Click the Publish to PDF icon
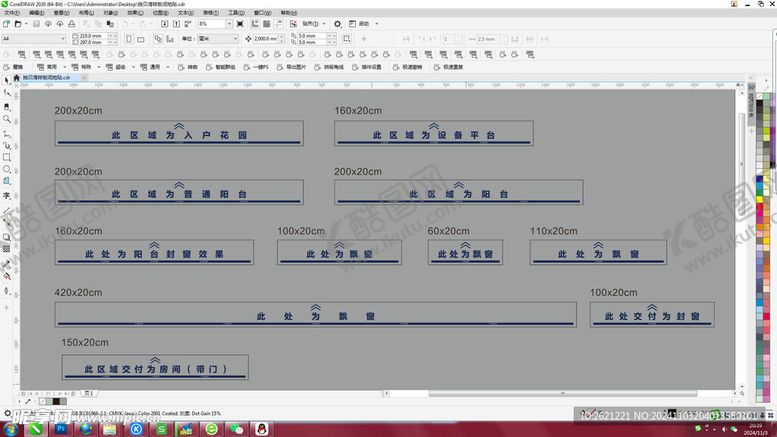 click(188, 24)
